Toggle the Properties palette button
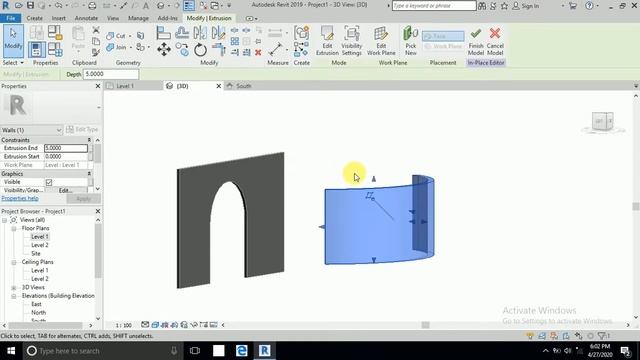Viewport: 640px width, 360px height. pyautogui.click(x=37, y=50)
